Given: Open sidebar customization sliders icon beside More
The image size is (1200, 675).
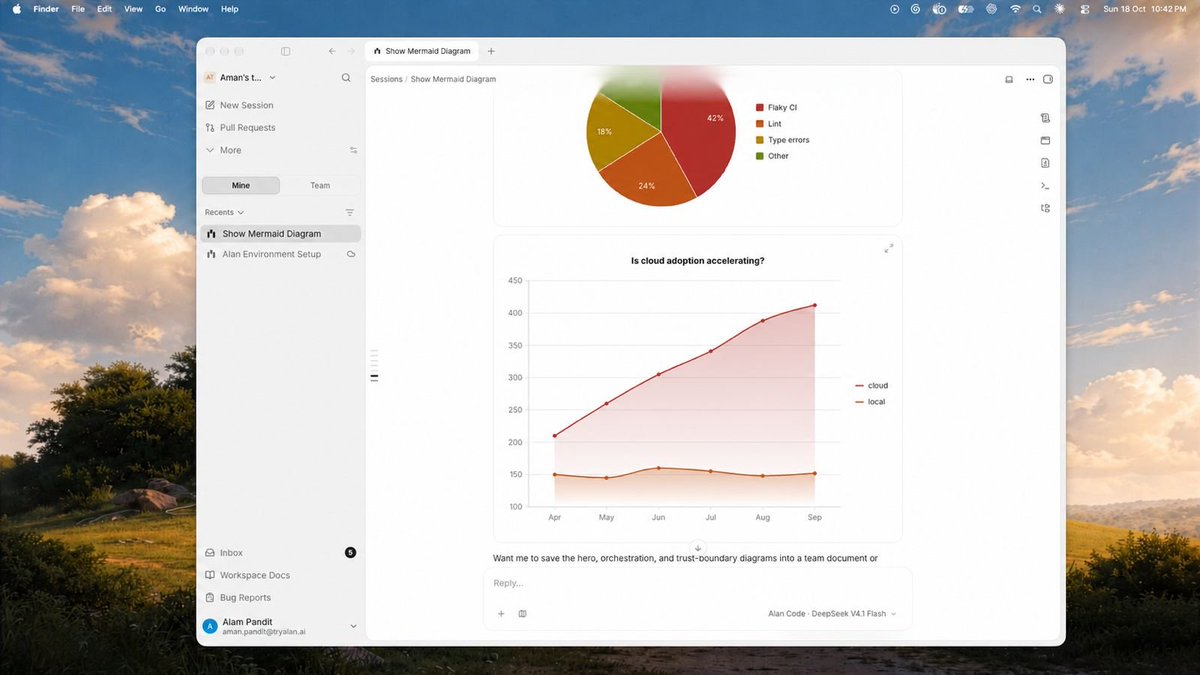Looking at the screenshot, I should 353,150.
